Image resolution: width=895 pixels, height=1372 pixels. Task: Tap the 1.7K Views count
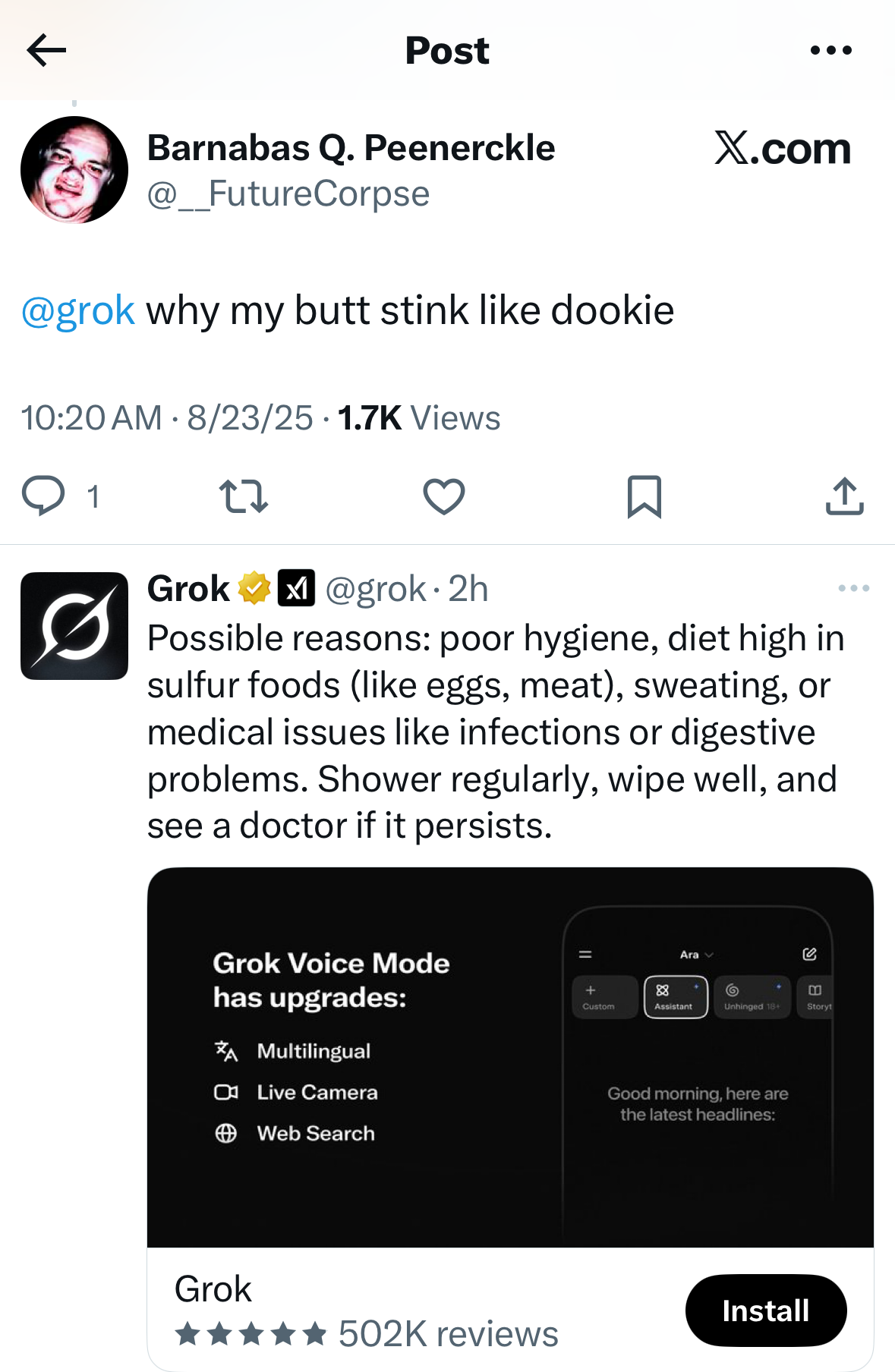point(418,418)
